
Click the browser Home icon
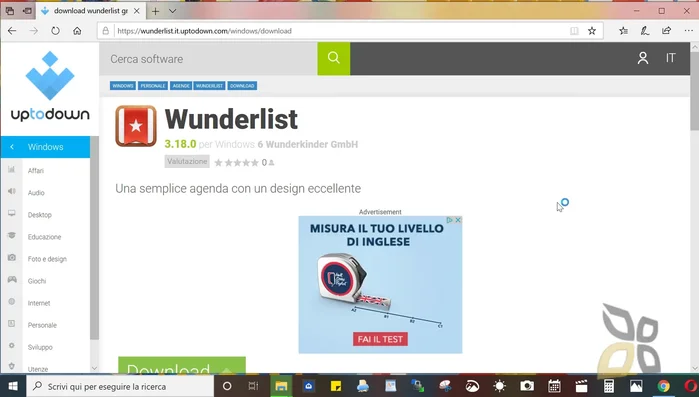click(x=77, y=31)
